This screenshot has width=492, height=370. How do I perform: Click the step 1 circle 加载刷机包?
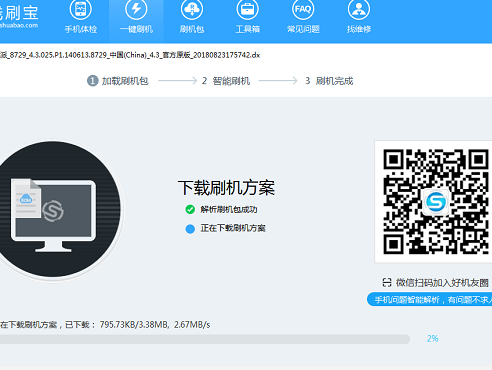point(92,81)
